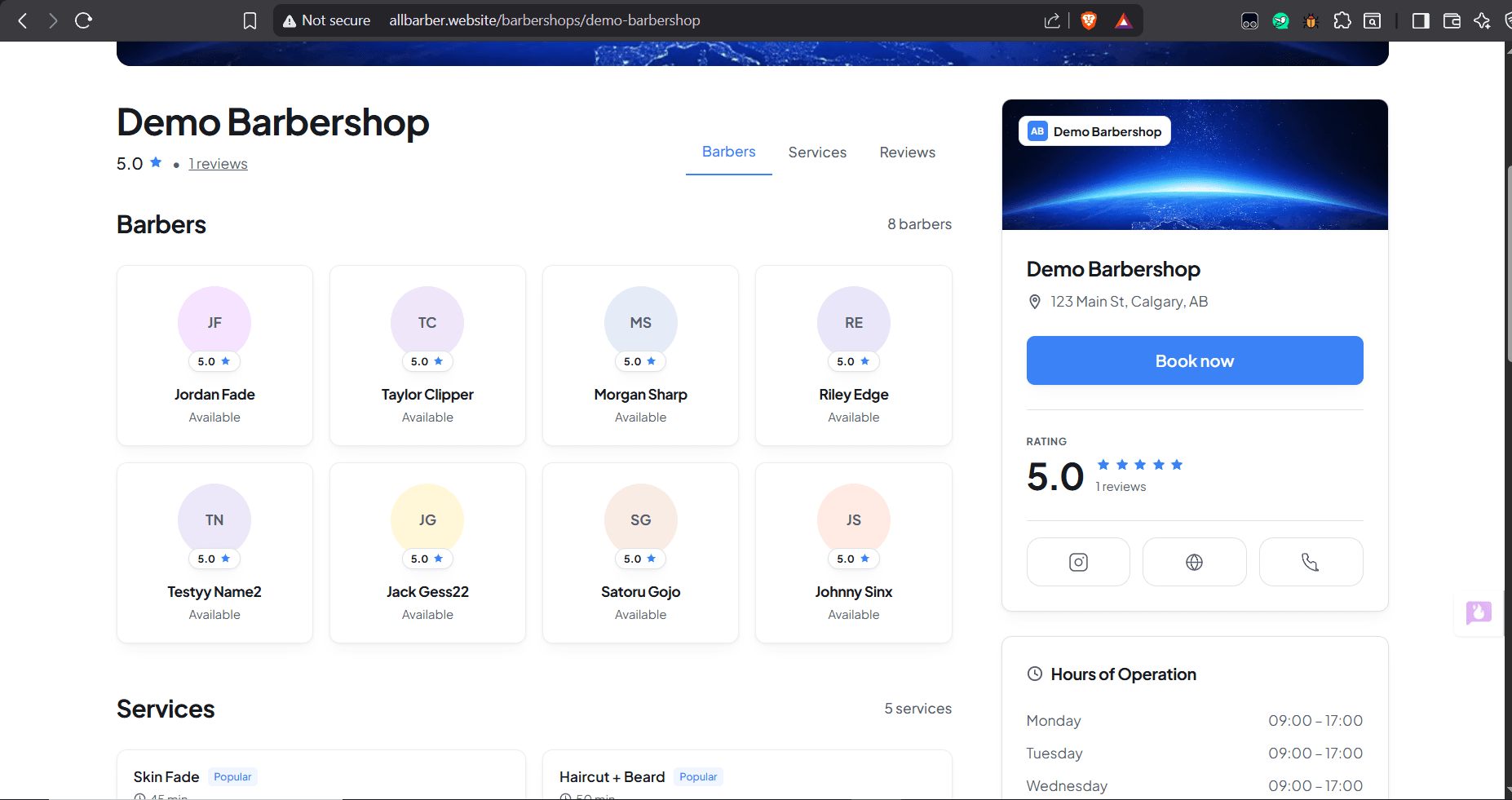
Task: Select barber Johnny Sinx card
Action: (854, 553)
